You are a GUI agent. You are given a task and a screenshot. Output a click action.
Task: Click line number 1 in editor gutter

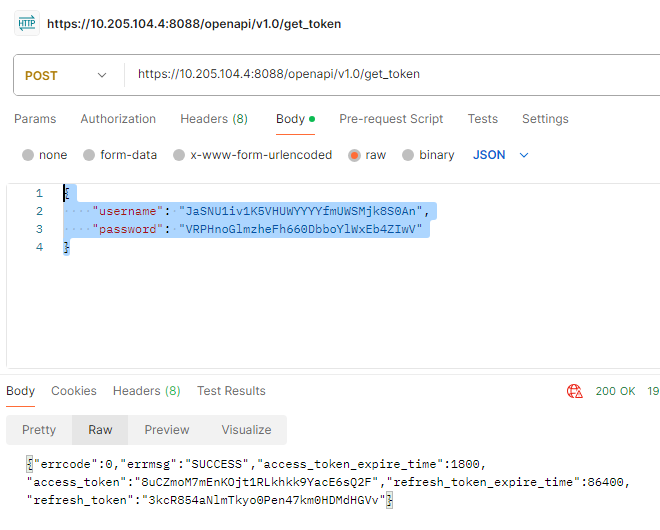39,193
